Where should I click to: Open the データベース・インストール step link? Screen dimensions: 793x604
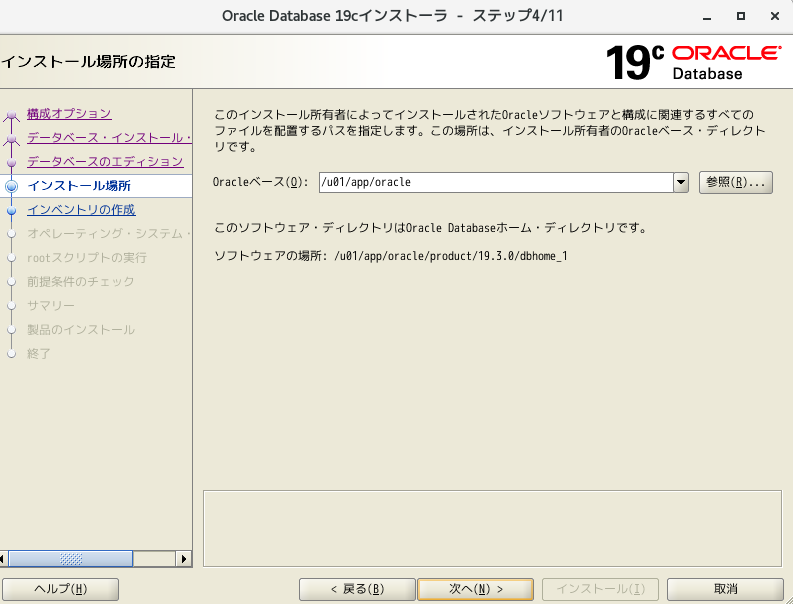(x=109, y=138)
